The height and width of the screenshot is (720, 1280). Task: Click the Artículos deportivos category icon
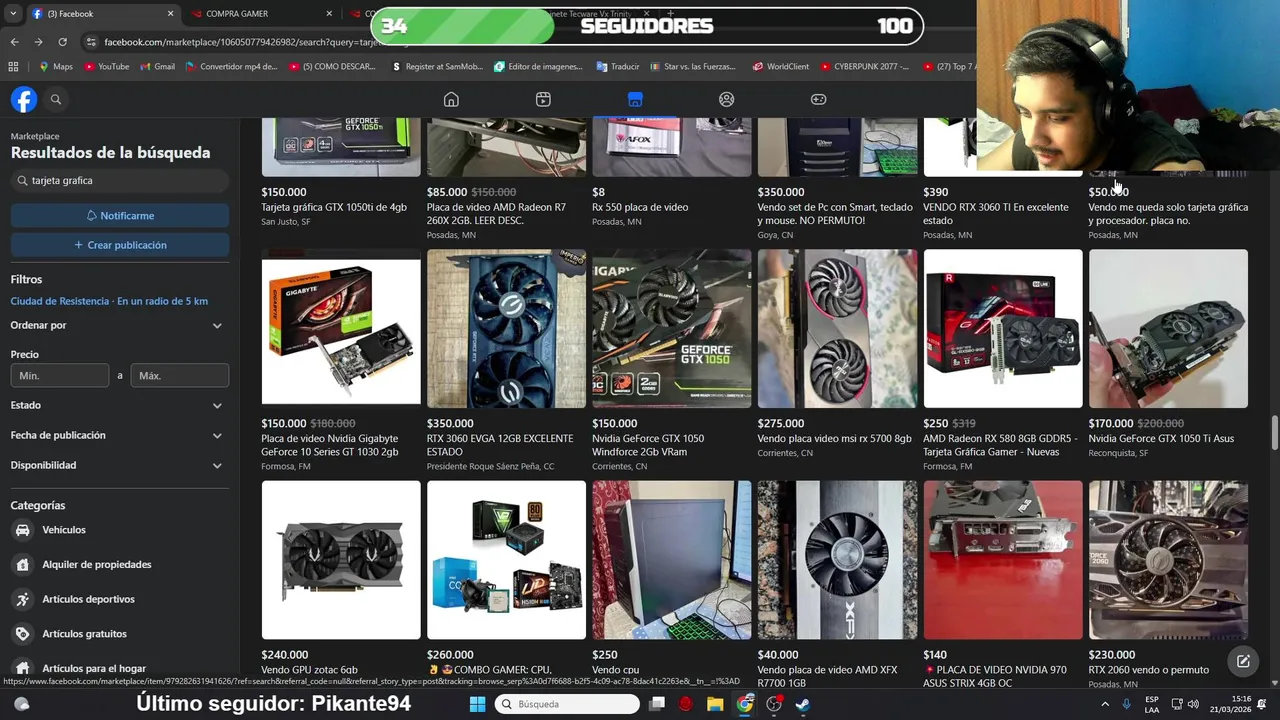click(x=22, y=599)
